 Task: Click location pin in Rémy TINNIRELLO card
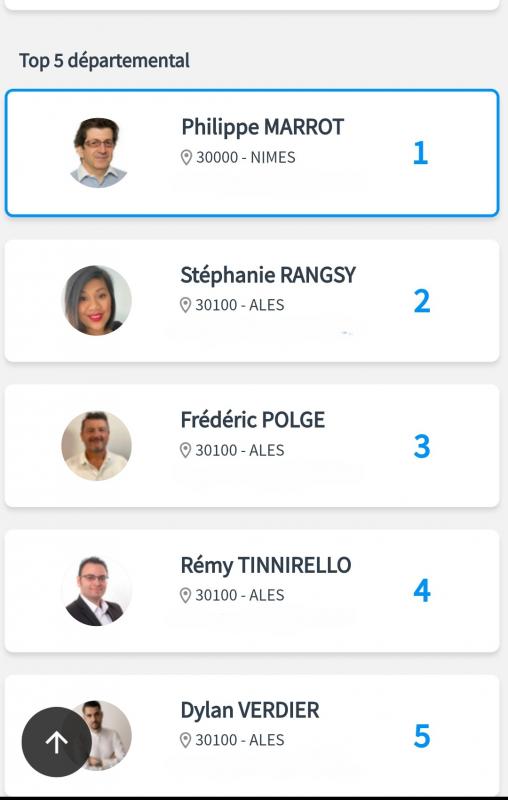click(186, 595)
